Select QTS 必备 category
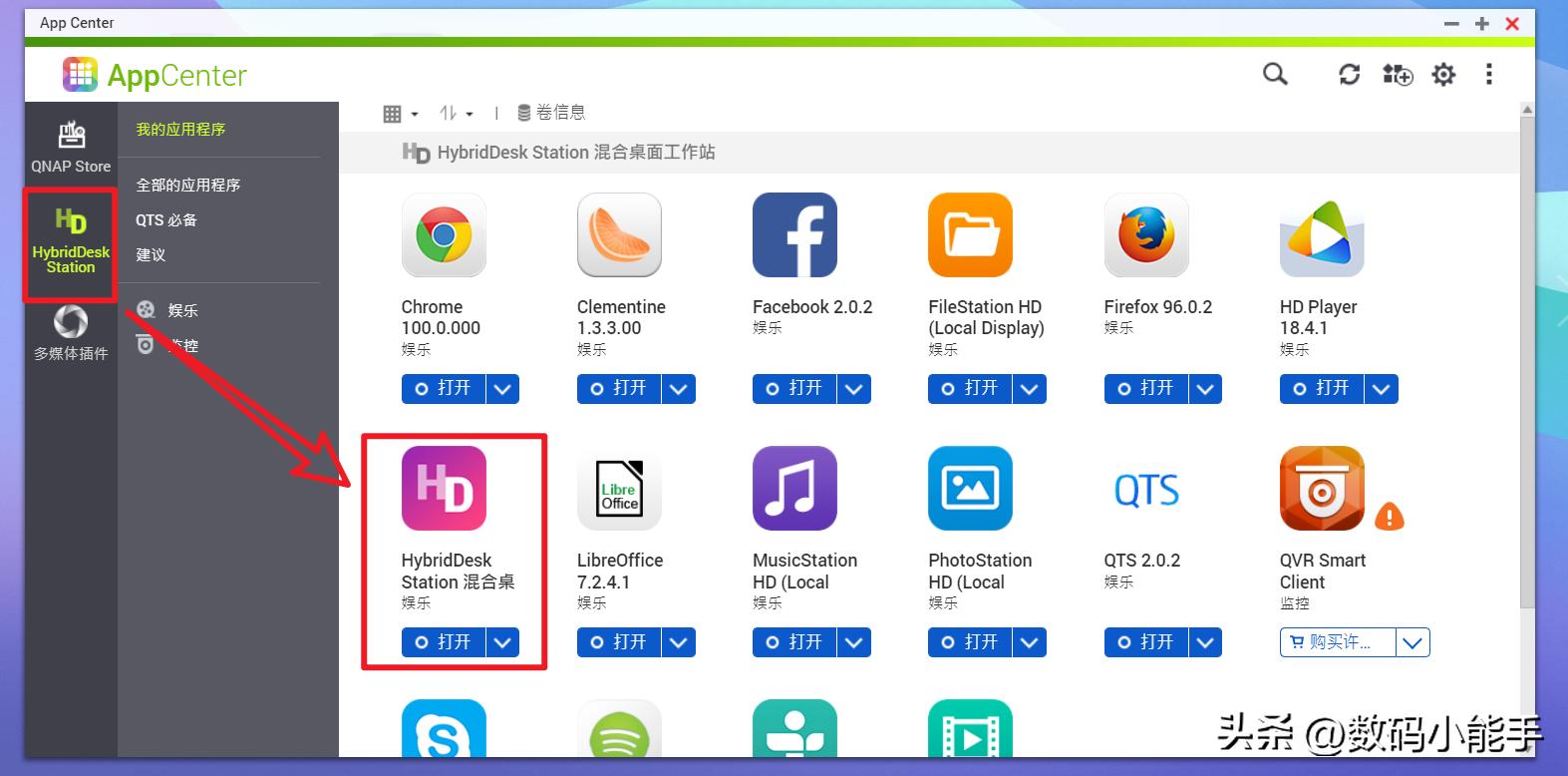The image size is (1568, 776). [166, 220]
